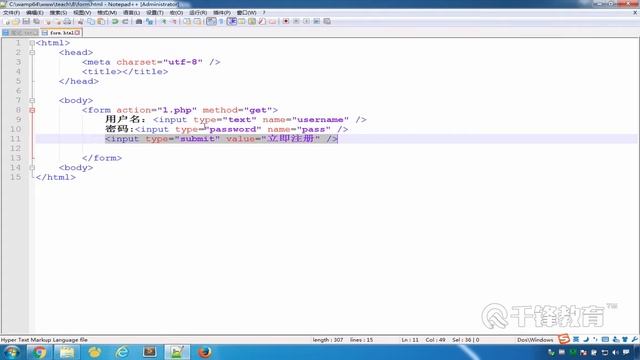Toggle the 英 language mode in IME bar
The image size is (640, 360).
576,340
